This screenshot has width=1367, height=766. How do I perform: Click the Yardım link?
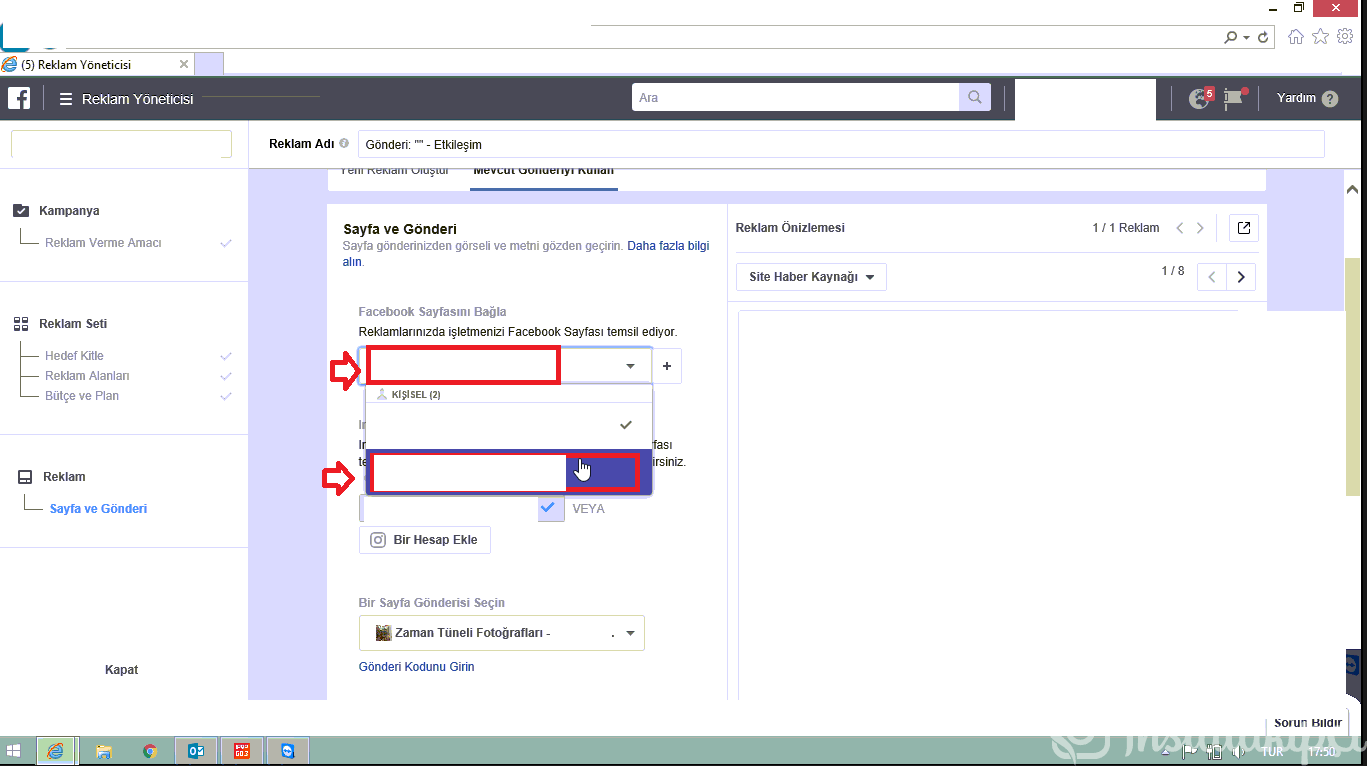pyautogui.click(x=1296, y=98)
